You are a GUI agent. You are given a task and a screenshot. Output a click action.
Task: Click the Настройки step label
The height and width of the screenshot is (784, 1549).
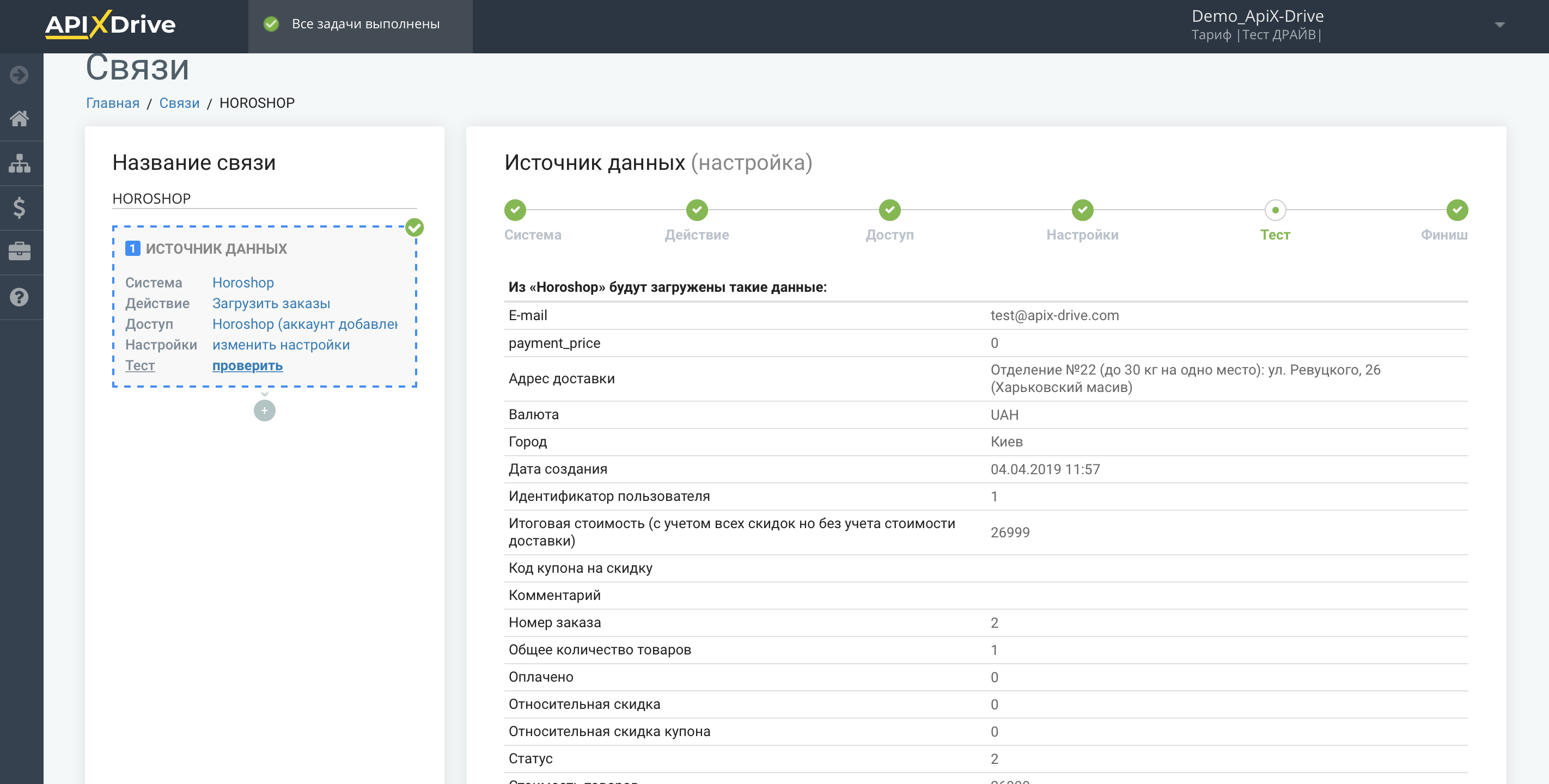[1082, 235]
